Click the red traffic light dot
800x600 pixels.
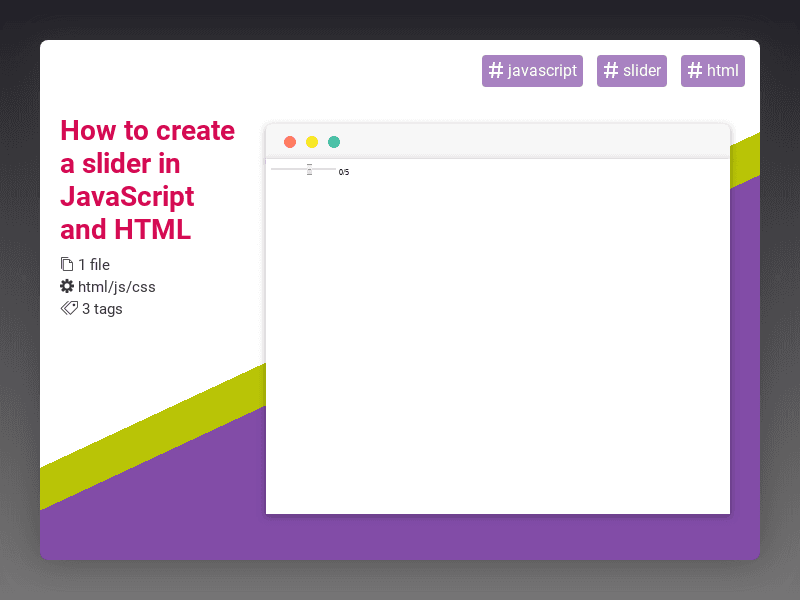click(x=289, y=142)
